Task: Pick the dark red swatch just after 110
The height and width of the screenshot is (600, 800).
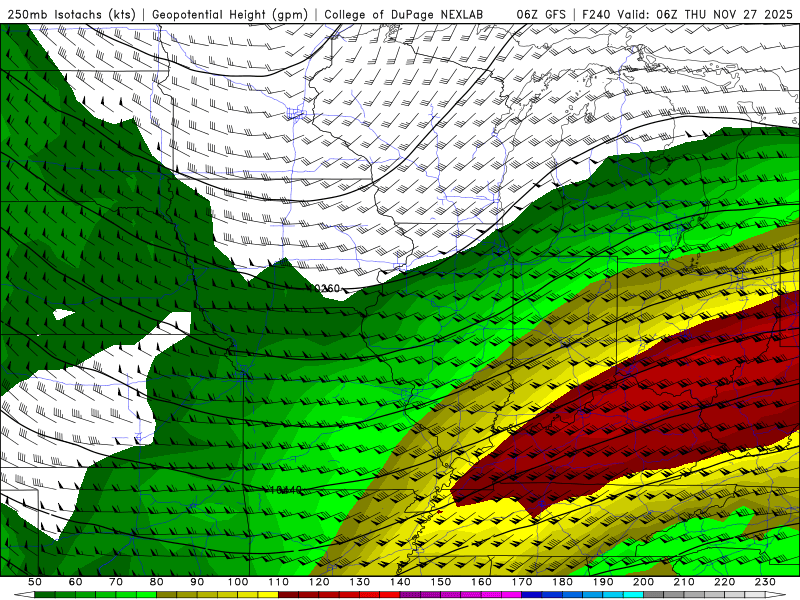Action: [288, 595]
